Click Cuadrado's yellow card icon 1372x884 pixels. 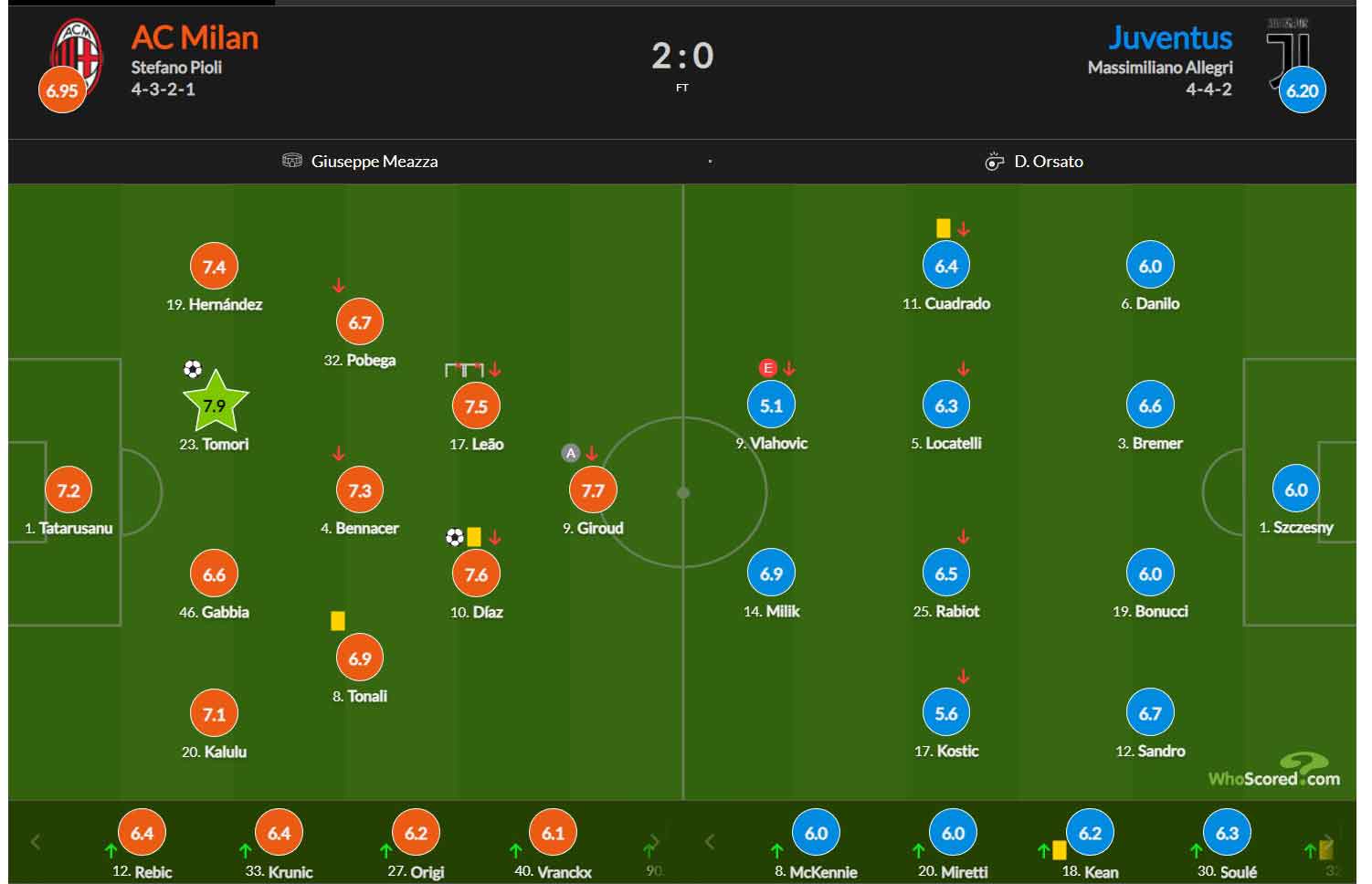943,228
